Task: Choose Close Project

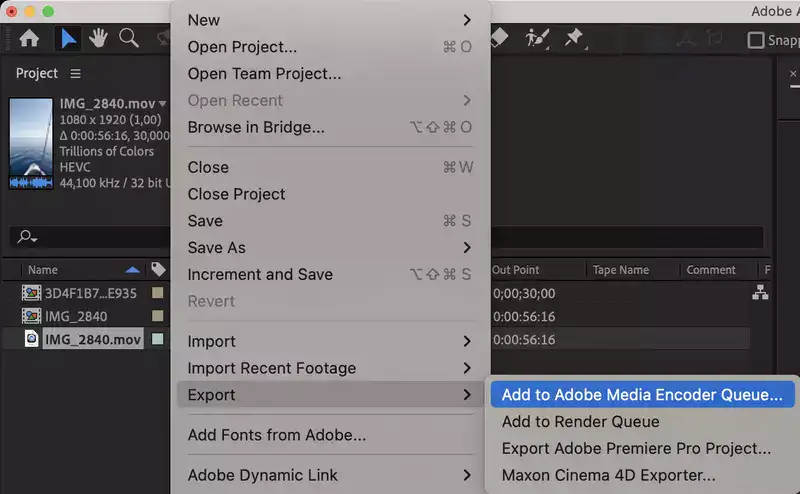Action: 330,194
